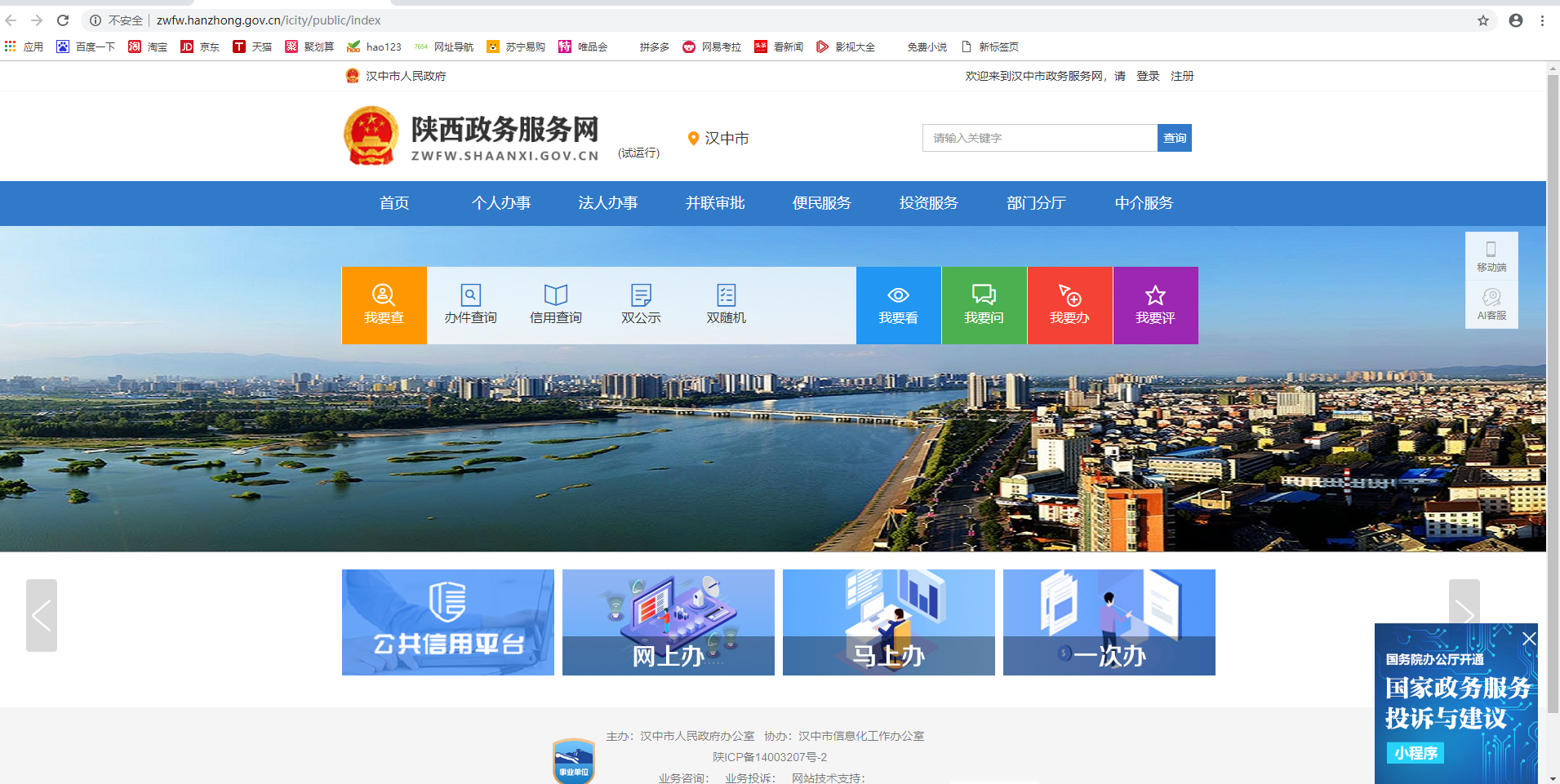
Task: Click the 登录 login link
Action: coord(1148,76)
